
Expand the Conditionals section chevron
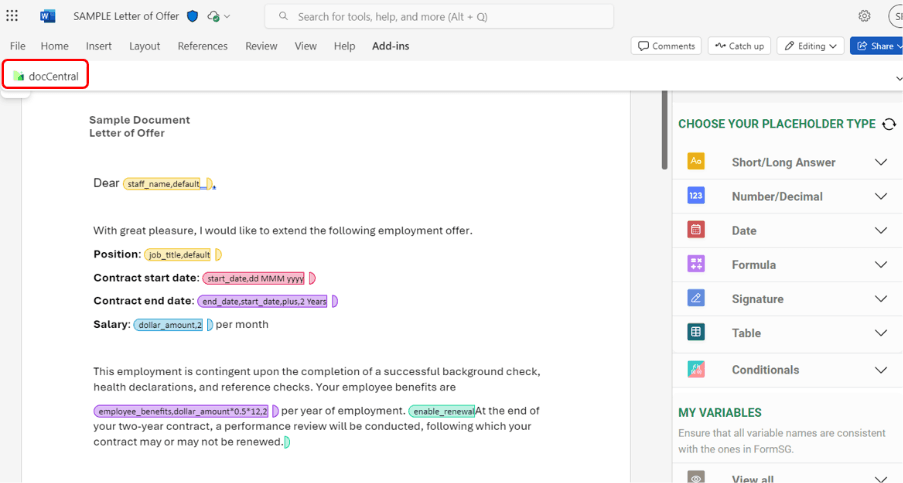coord(881,370)
